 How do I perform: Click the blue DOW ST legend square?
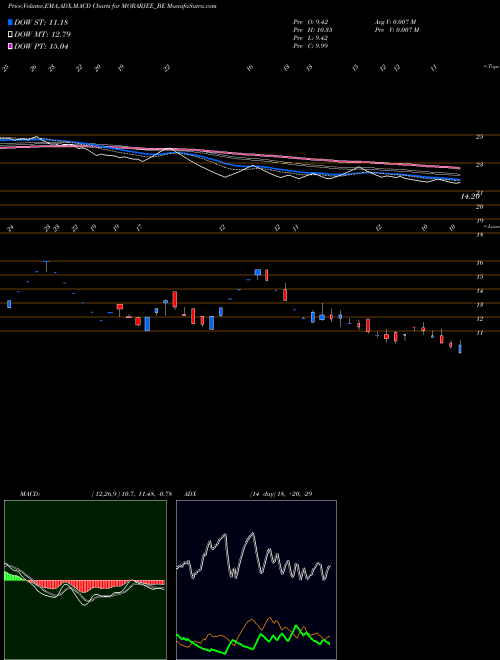point(10,22)
